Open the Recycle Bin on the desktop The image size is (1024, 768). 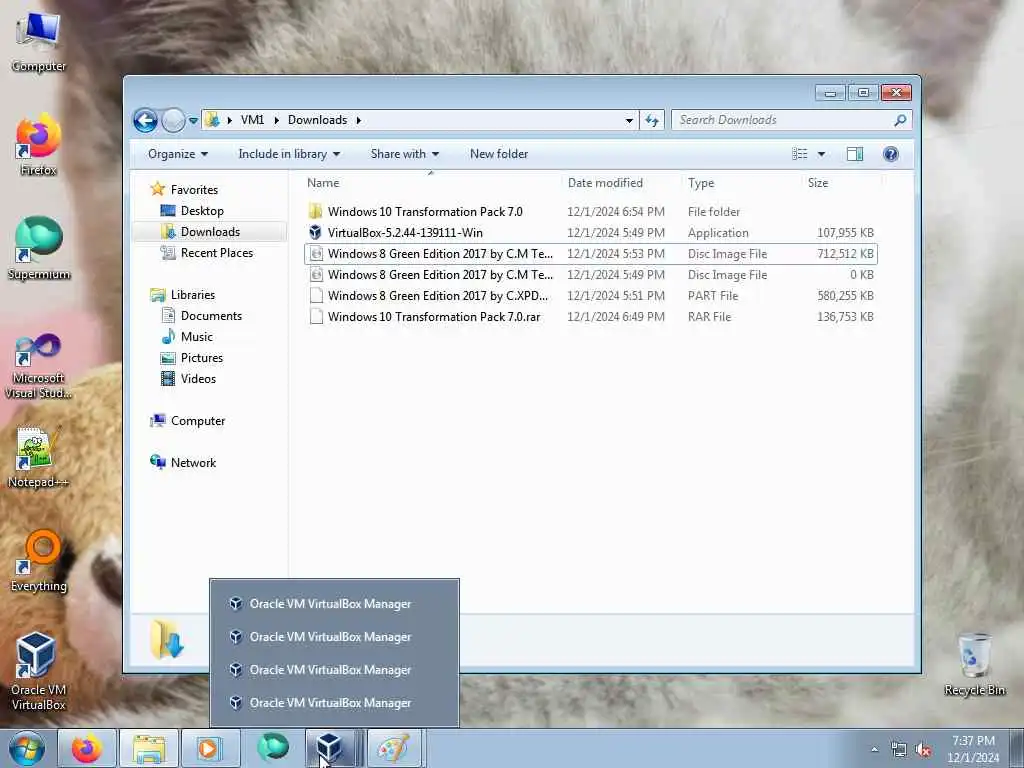(974, 664)
